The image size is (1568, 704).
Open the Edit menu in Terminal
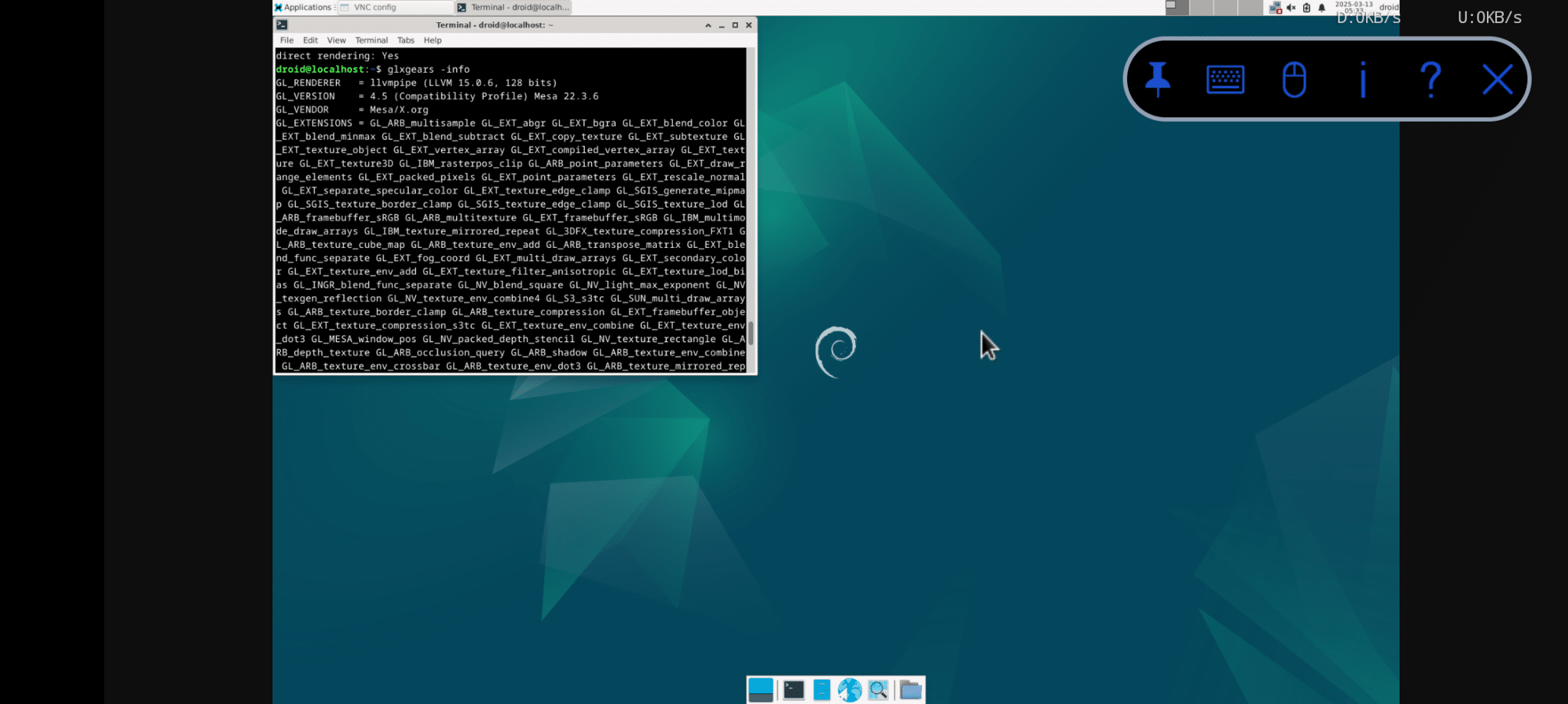tap(310, 40)
